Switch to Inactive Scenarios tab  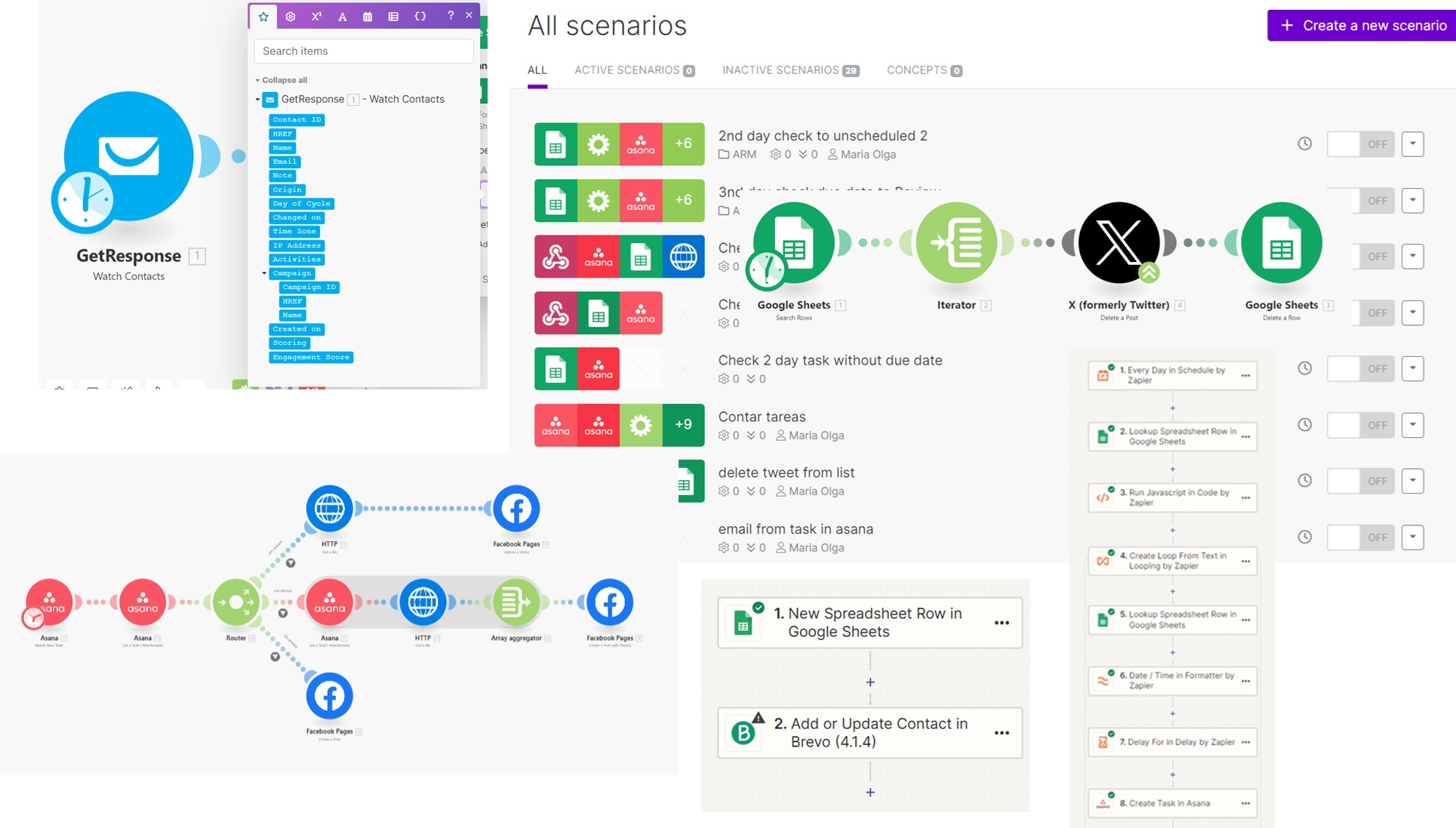point(790,70)
